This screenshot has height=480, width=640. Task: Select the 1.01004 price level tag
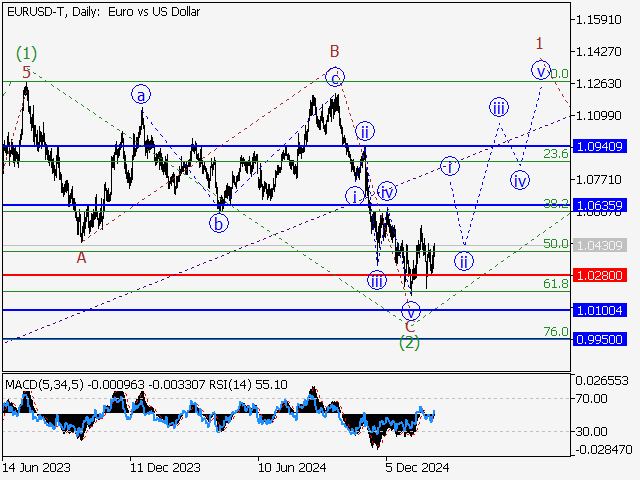point(600,310)
